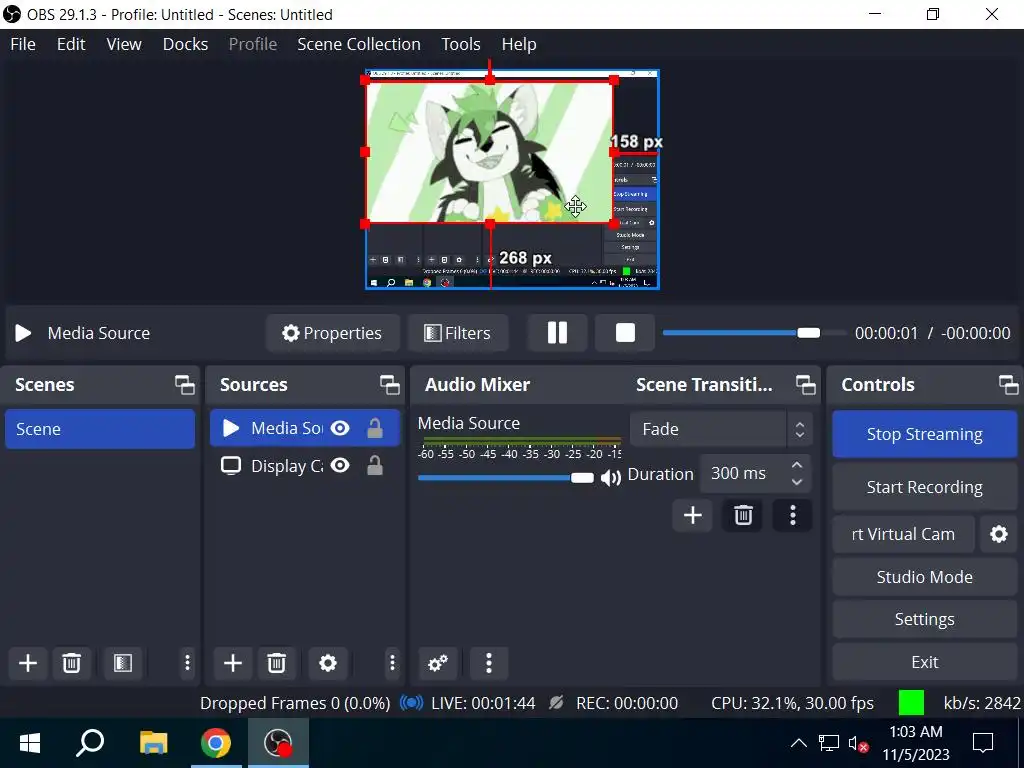Image resolution: width=1024 pixels, height=768 pixels.
Task: Open Sources panel more options menu
Action: click(x=392, y=664)
